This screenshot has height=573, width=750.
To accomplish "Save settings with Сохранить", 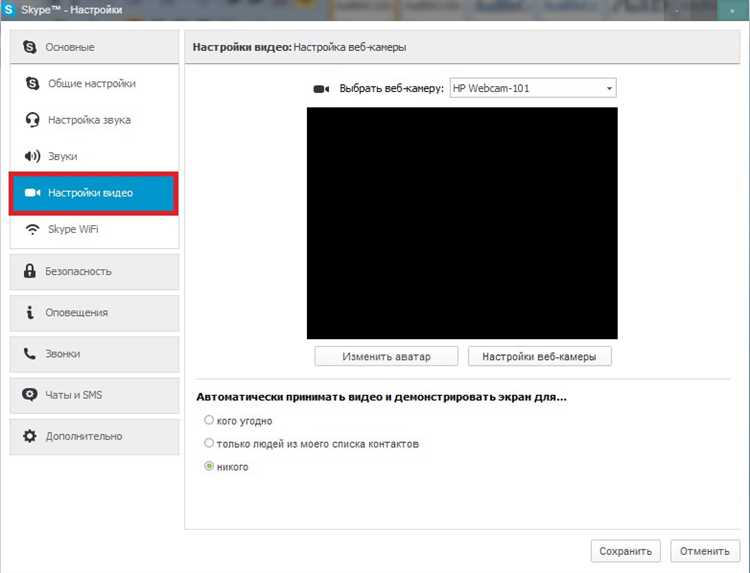I will point(626,551).
